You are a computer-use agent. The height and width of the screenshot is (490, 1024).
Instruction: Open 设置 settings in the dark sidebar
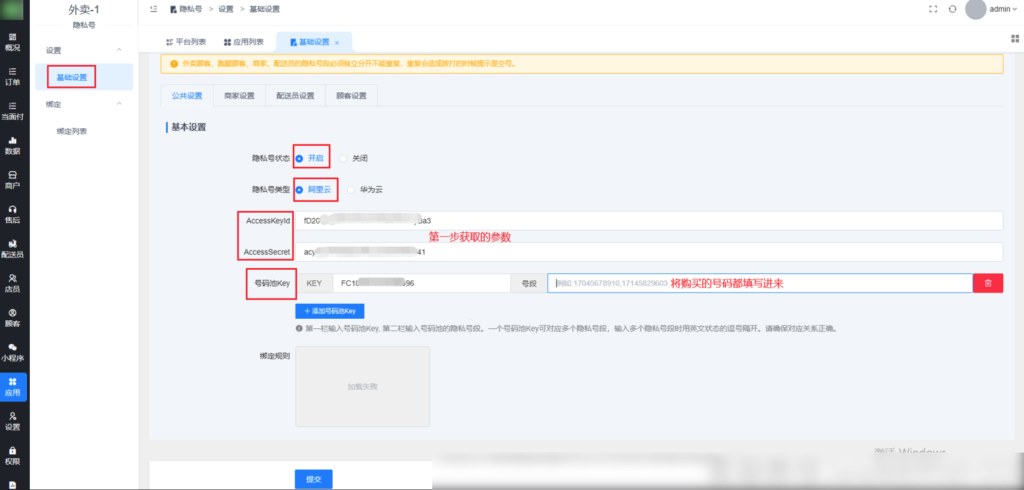[13, 421]
